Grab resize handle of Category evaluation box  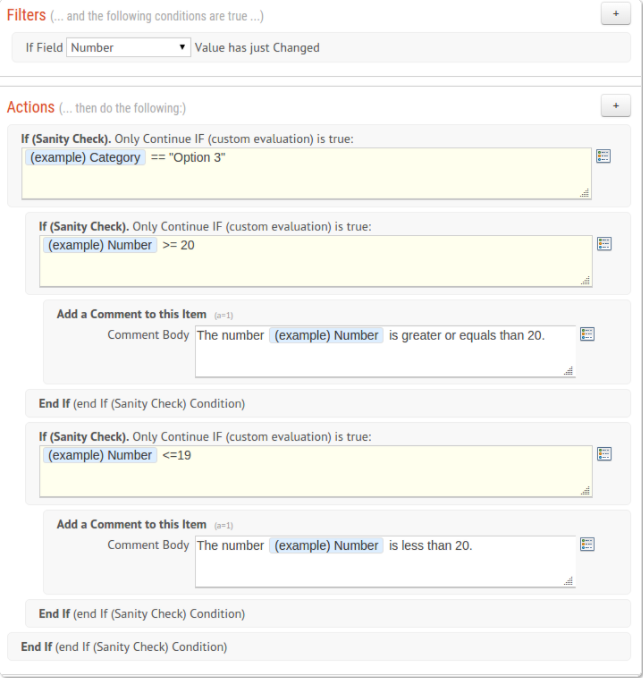tap(585, 193)
